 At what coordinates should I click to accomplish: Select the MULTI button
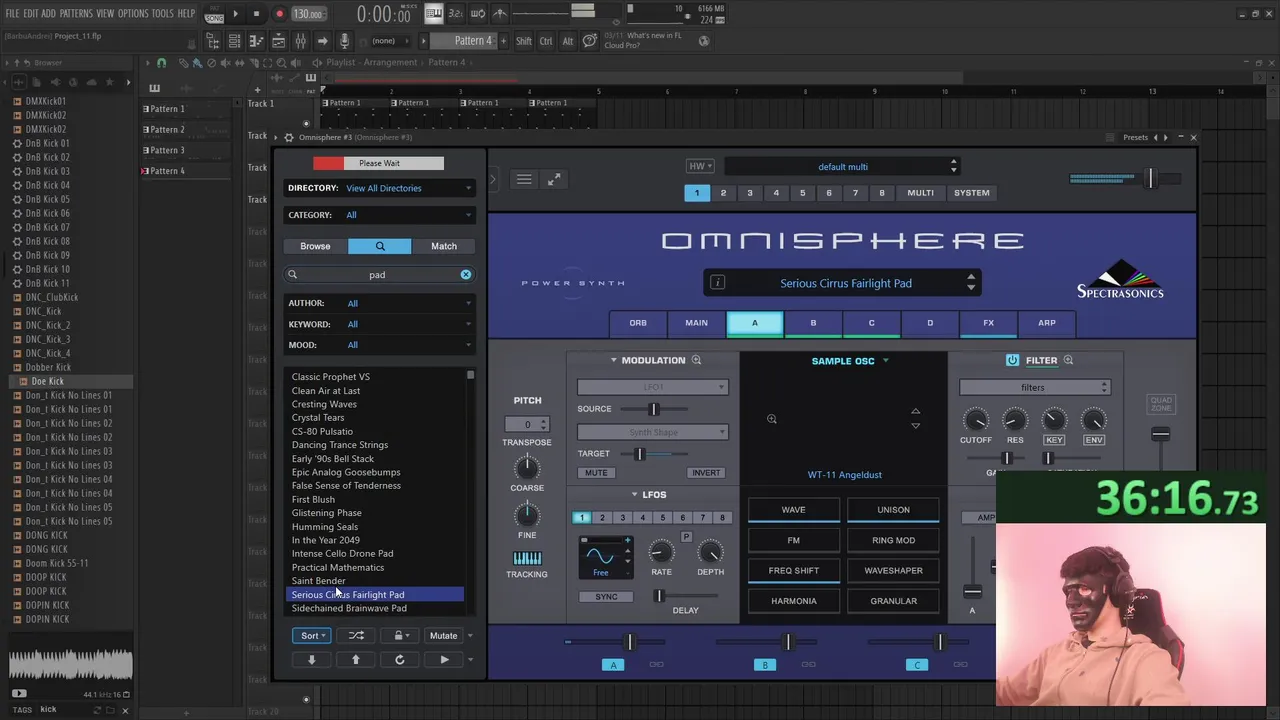click(920, 193)
